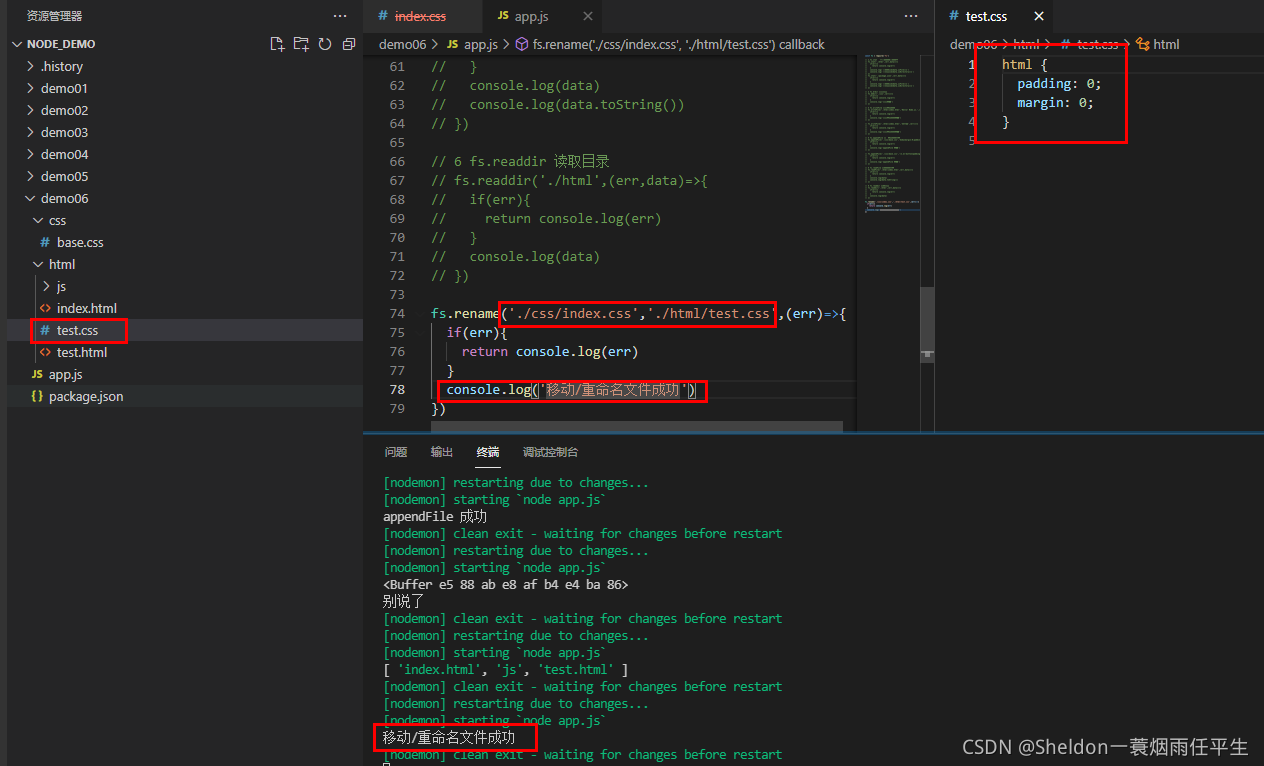
Task: Open test.html in the explorer
Action: [185, 352]
